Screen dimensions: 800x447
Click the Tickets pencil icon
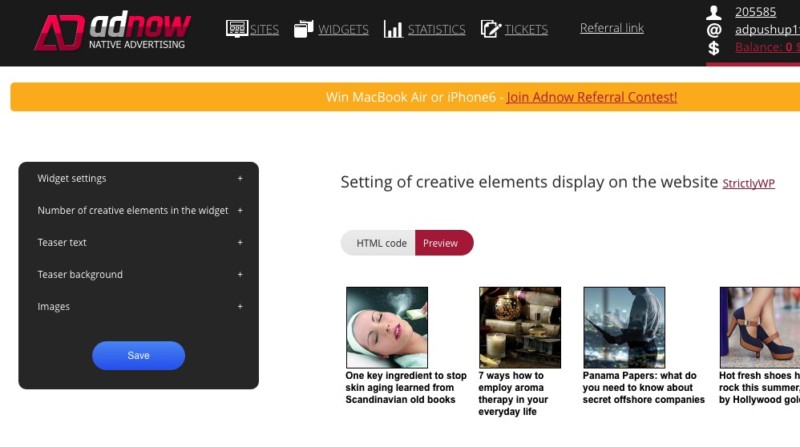[x=491, y=29]
